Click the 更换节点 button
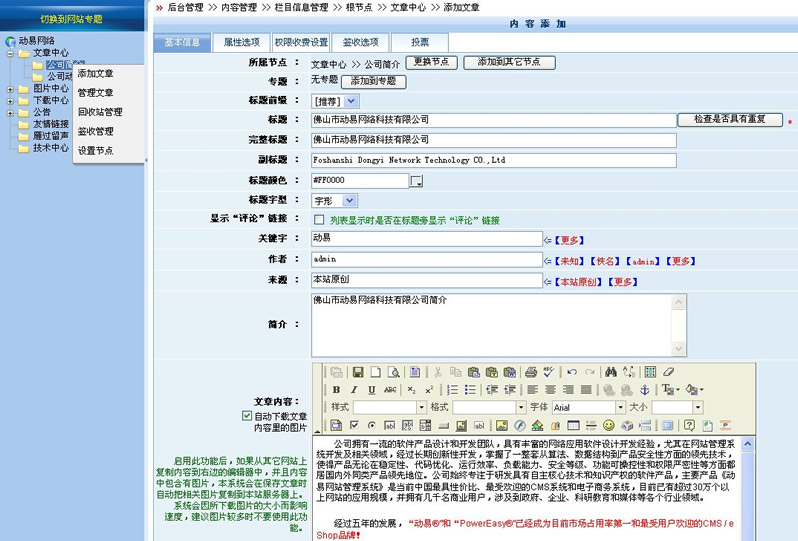798x541 pixels. 432,62
